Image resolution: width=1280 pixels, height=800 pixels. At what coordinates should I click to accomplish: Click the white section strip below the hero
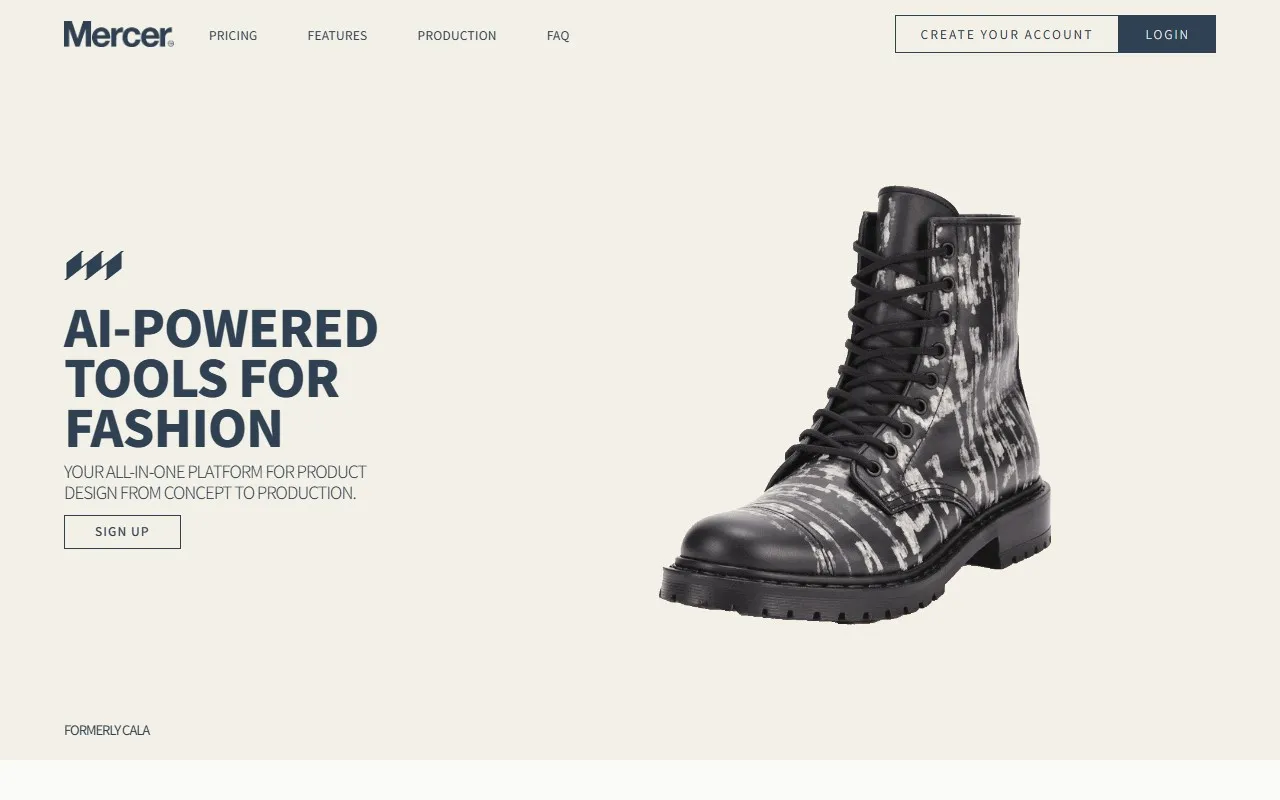640,780
